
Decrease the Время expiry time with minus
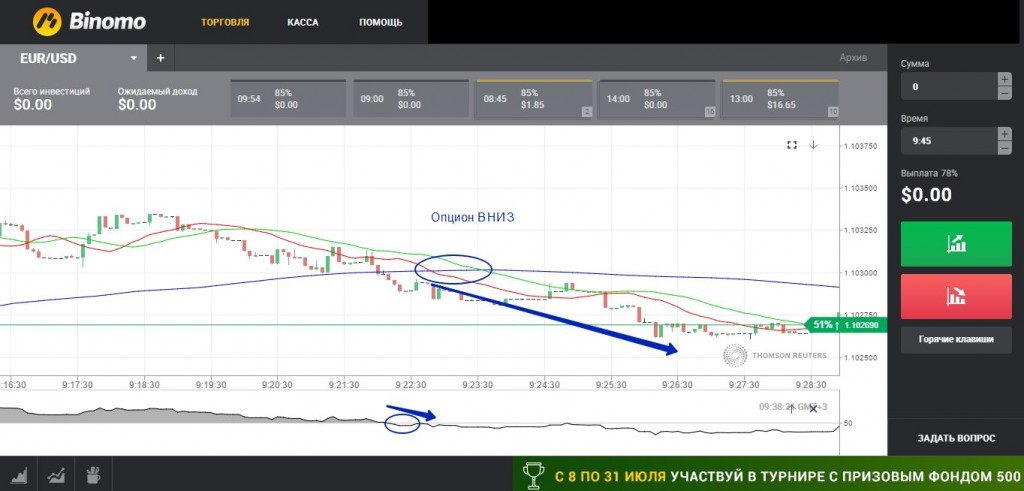pyautogui.click(x=1005, y=148)
